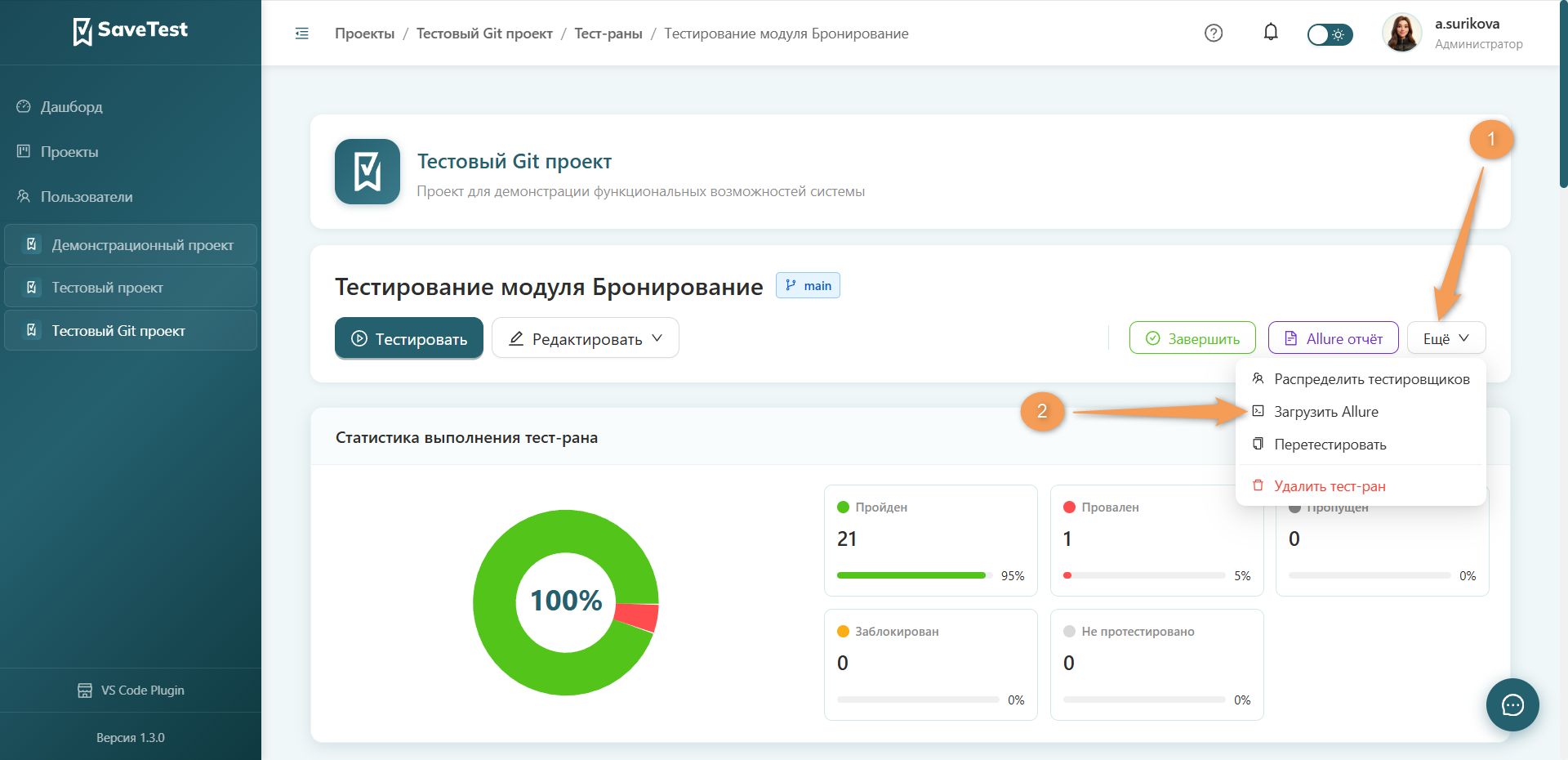Click Администратор role label
This screenshot has height=760, width=1568.
(x=1479, y=44)
